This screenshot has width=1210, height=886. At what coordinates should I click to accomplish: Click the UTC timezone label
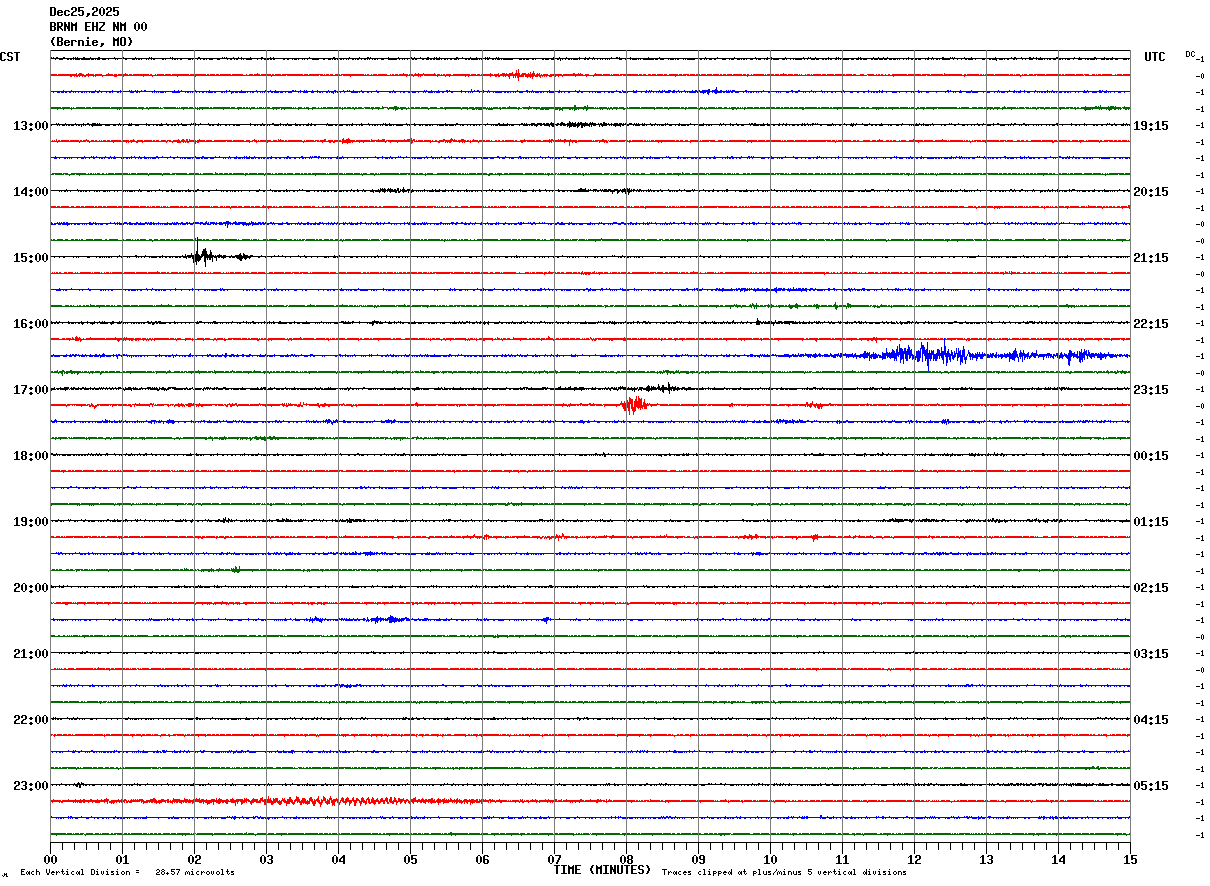click(x=1155, y=57)
